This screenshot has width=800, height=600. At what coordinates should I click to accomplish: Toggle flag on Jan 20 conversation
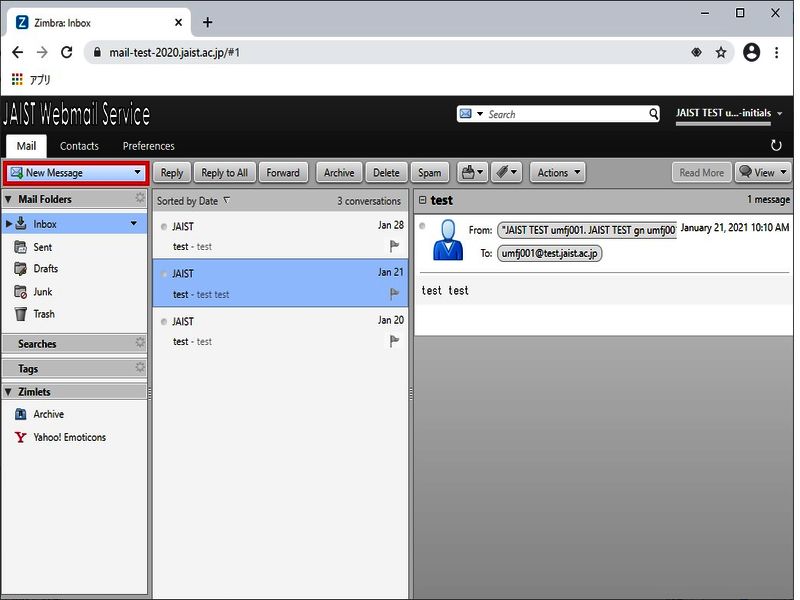[x=394, y=341]
